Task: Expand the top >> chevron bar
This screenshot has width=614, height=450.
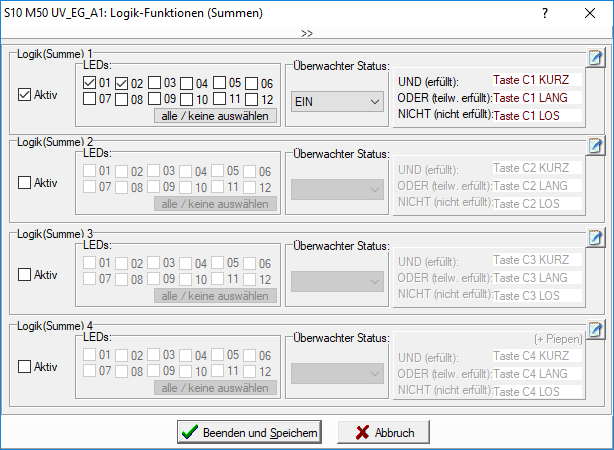Action: coord(306,33)
